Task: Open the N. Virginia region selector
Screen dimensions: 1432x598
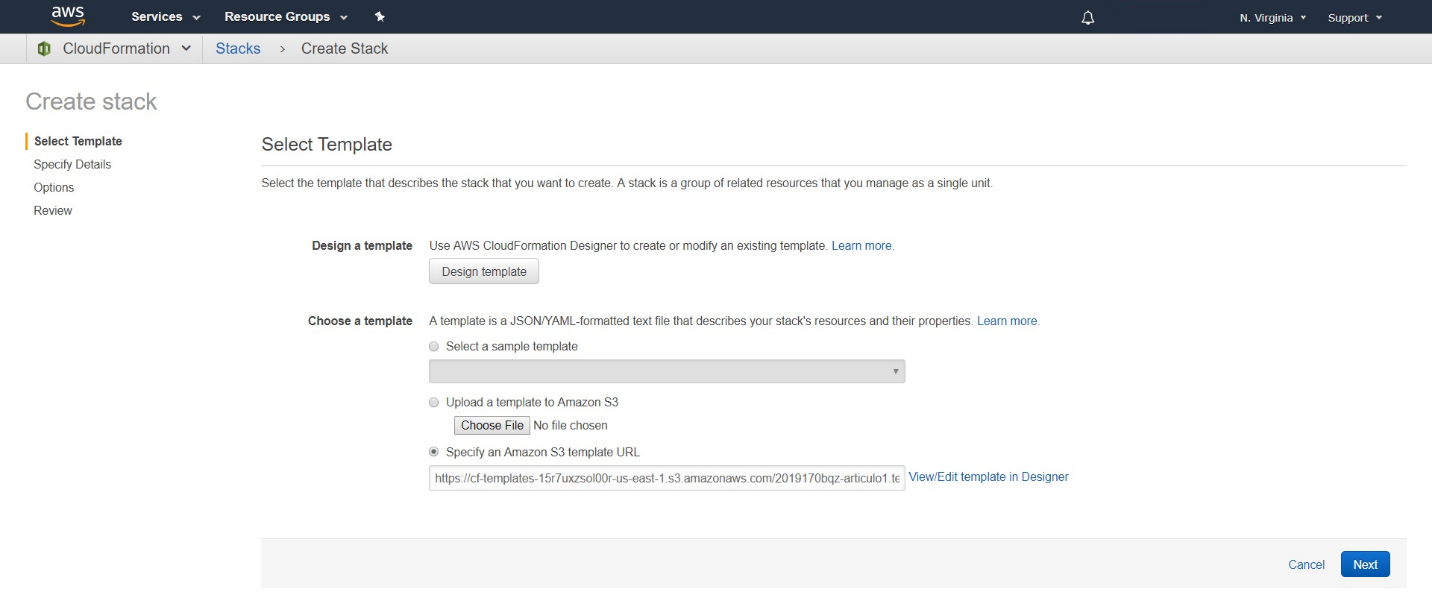Action: pyautogui.click(x=1273, y=18)
